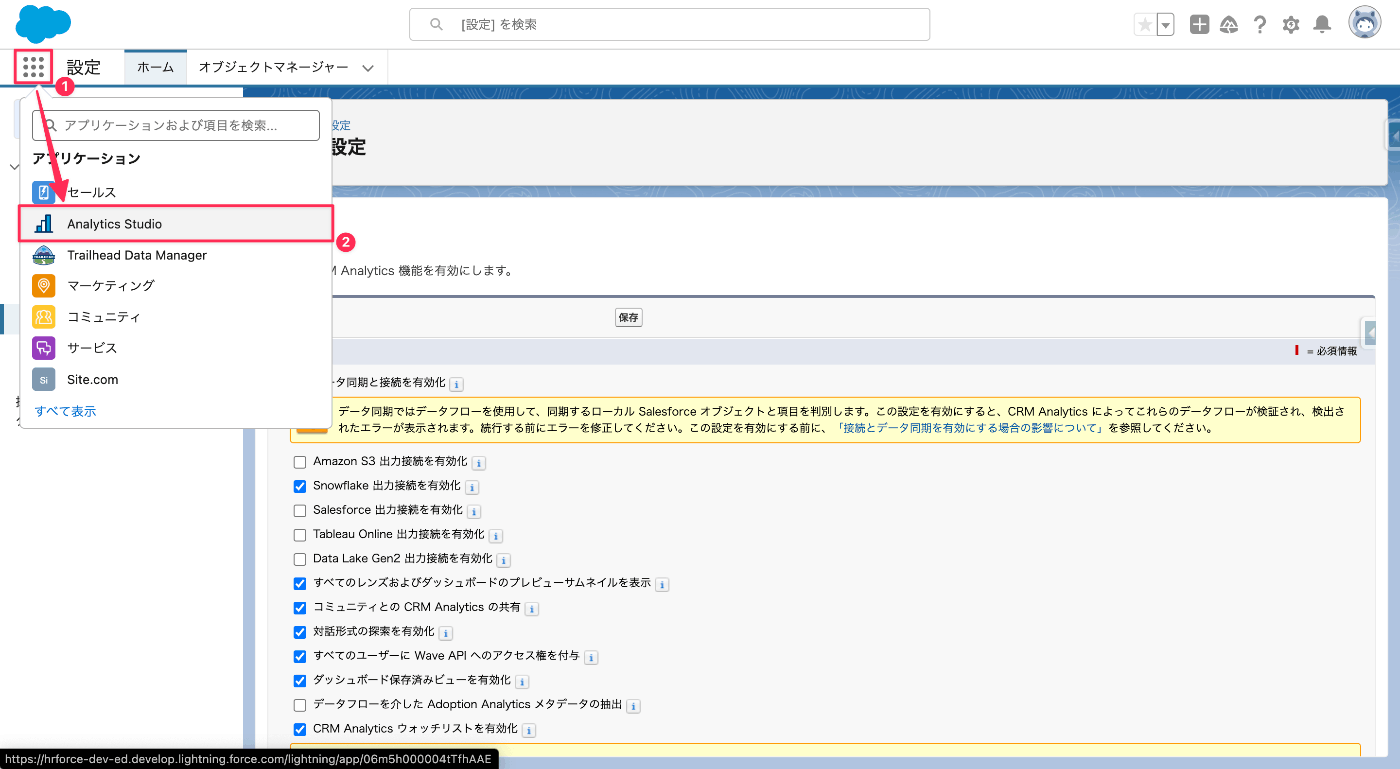Click info icon beside conversational exploration option

[446, 633]
